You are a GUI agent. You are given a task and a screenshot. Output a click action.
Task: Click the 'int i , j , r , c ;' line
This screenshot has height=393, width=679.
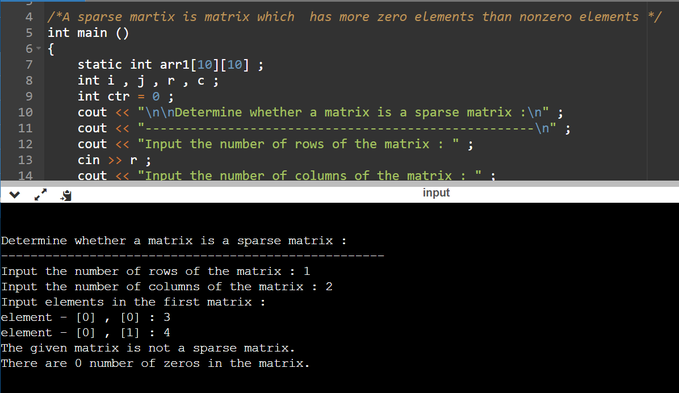[x=148, y=81]
